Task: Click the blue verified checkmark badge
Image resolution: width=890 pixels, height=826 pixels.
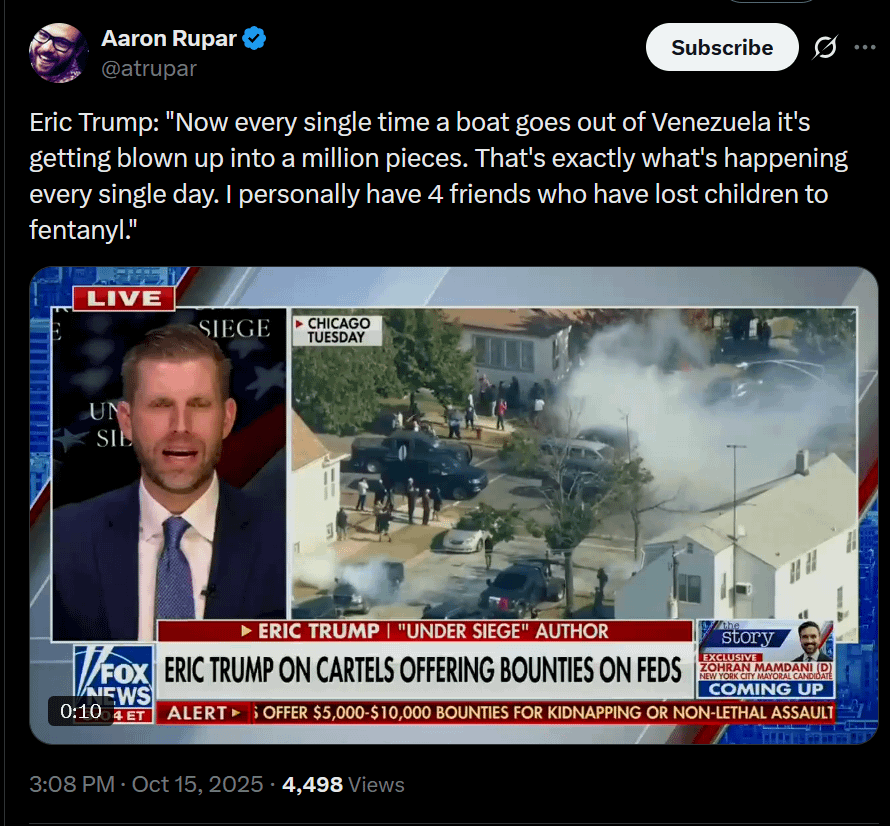Action: pyautogui.click(x=254, y=39)
